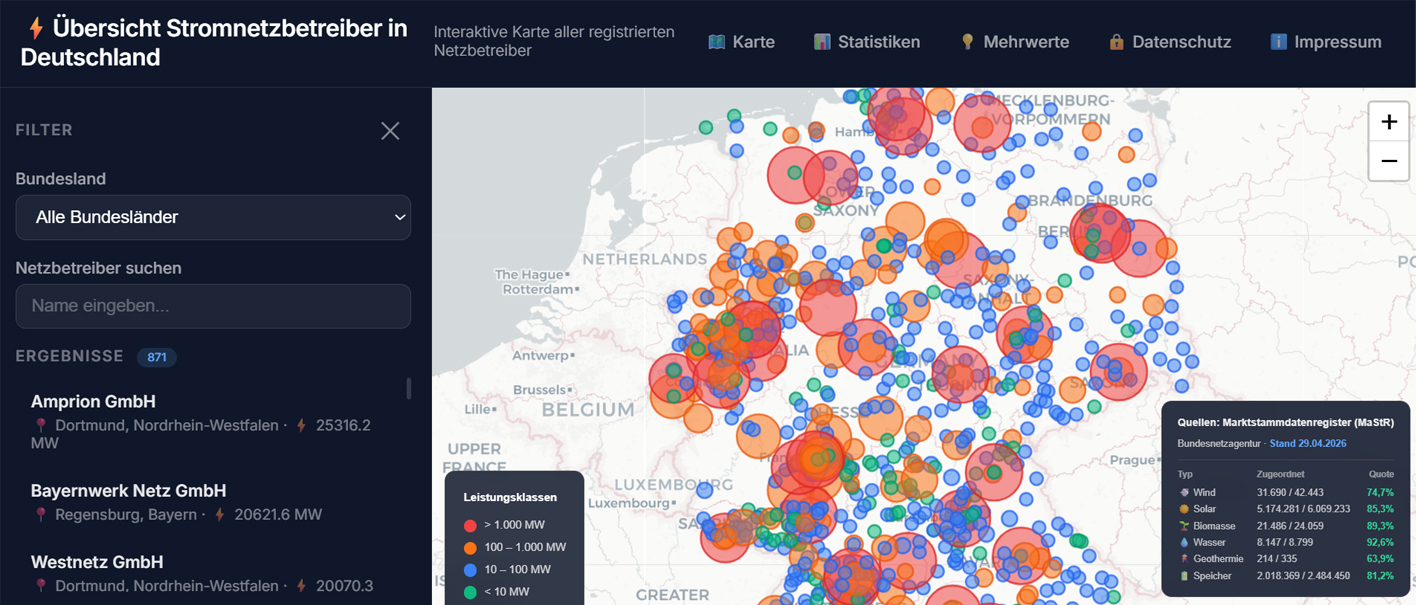Click the info icon beside Impressum
The height and width of the screenshot is (605, 1417).
coord(1278,42)
